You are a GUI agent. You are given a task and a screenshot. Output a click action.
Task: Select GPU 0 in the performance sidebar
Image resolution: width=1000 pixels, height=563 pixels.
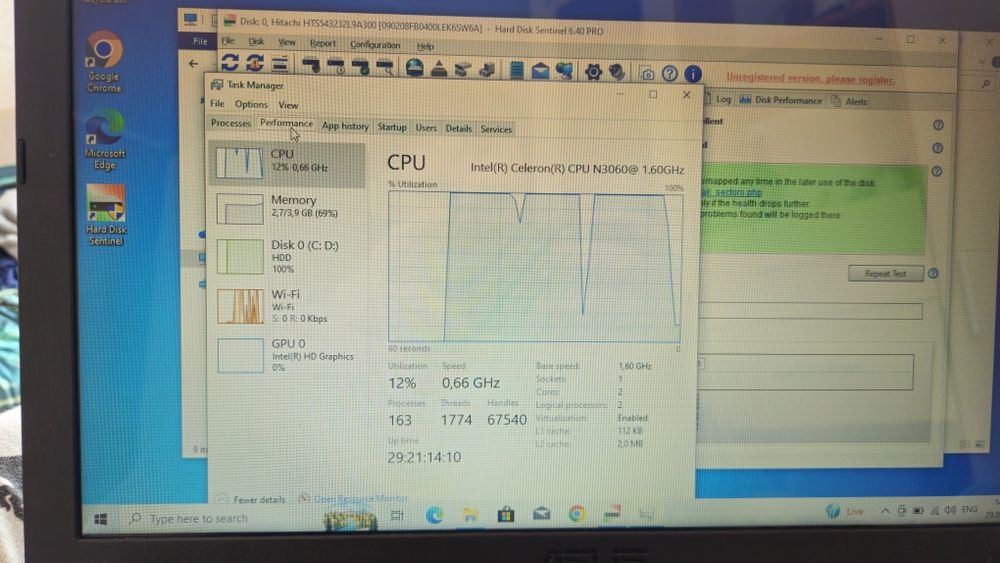coord(288,355)
